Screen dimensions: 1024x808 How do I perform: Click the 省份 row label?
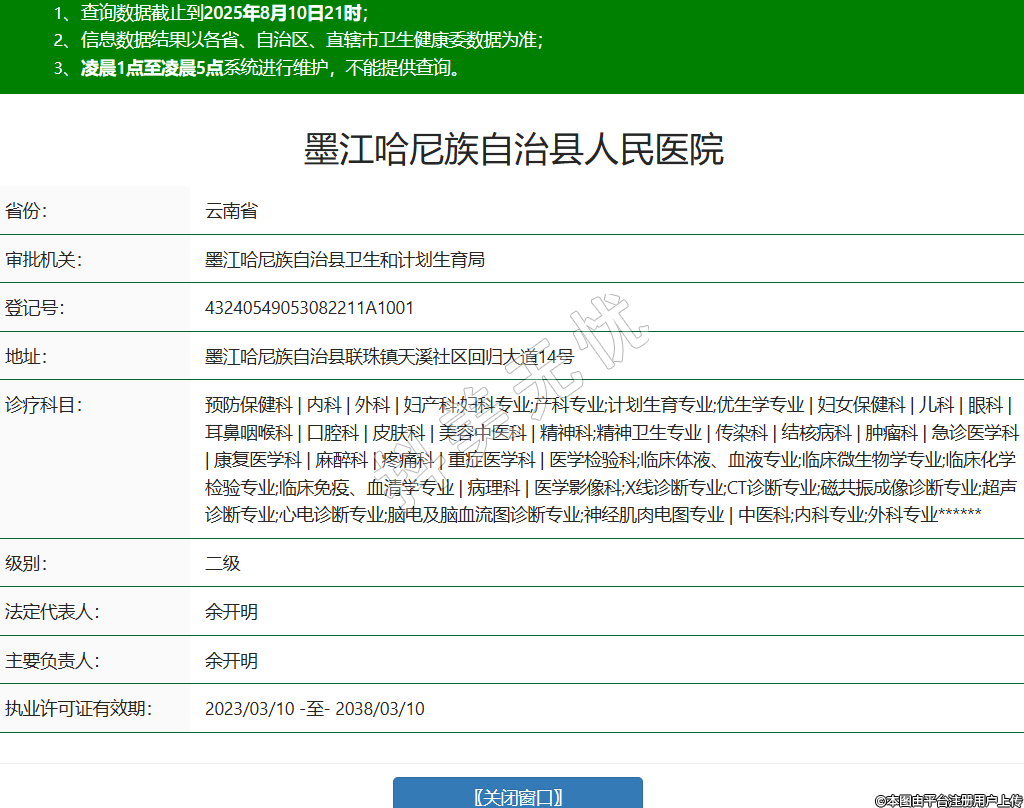pyautogui.click(x=26, y=211)
